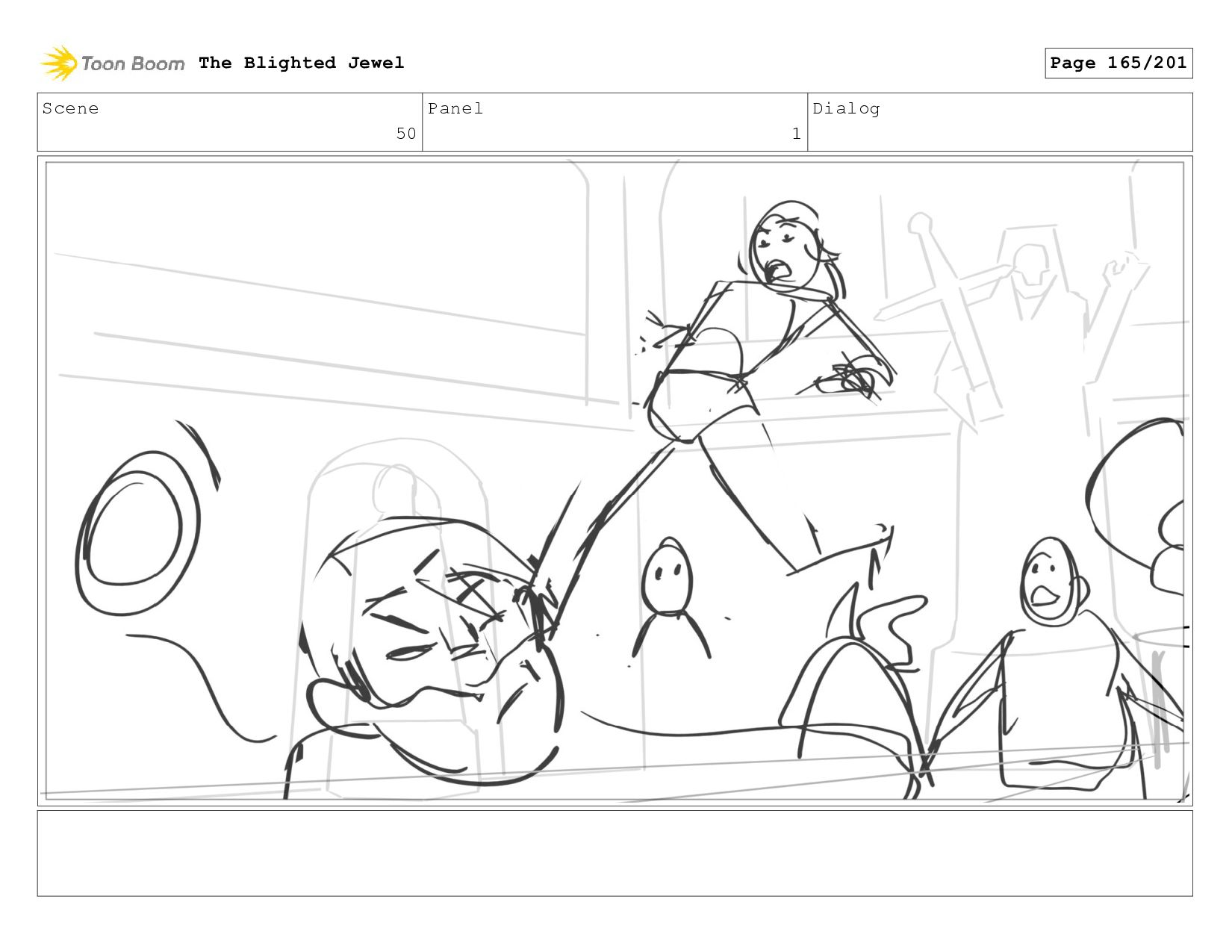
Task: Click the storyboard panel drawing
Action: (615, 481)
